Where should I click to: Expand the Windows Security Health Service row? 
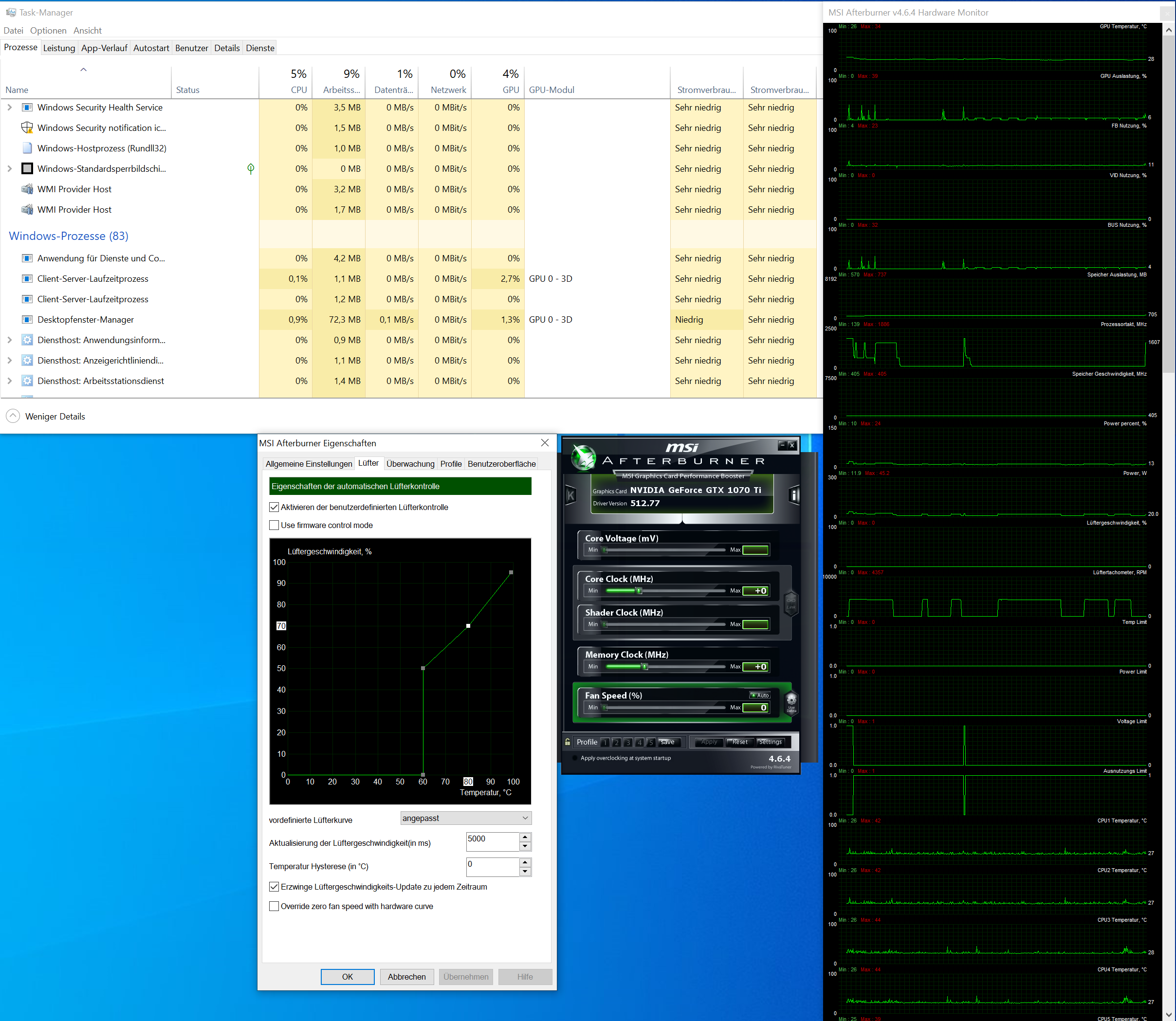point(9,107)
